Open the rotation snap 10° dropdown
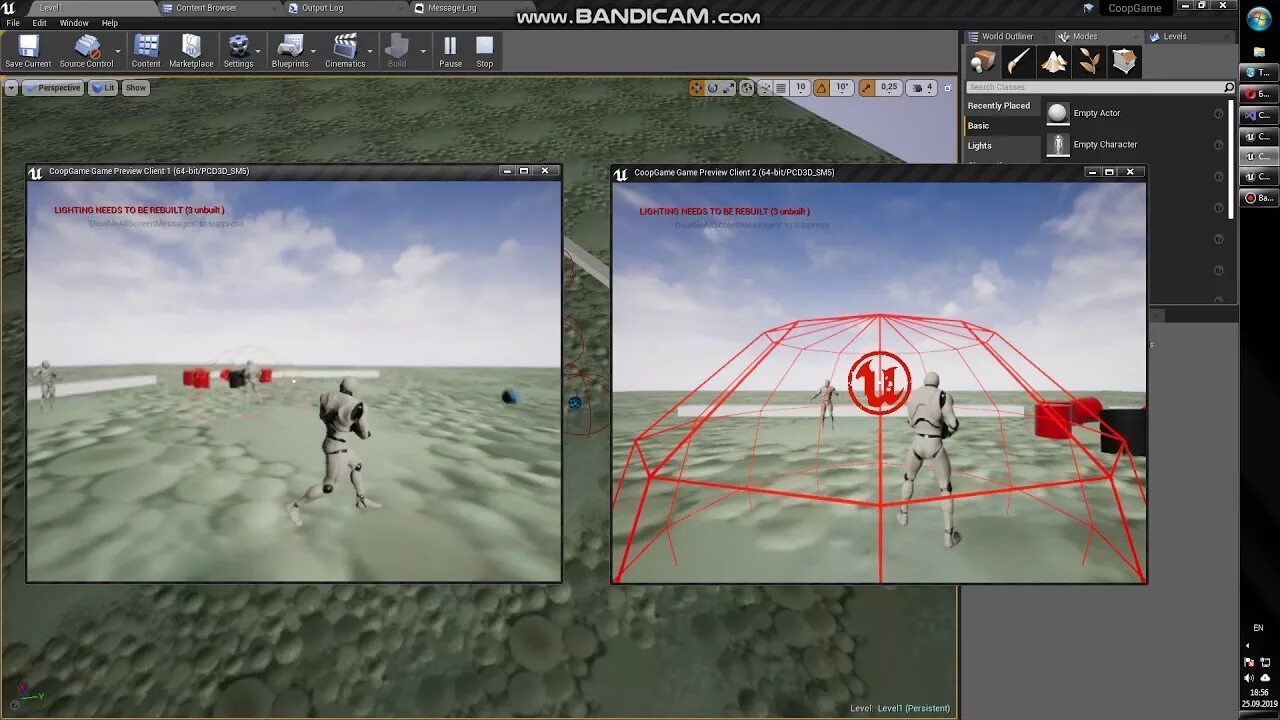The height and width of the screenshot is (720, 1280). click(842, 88)
